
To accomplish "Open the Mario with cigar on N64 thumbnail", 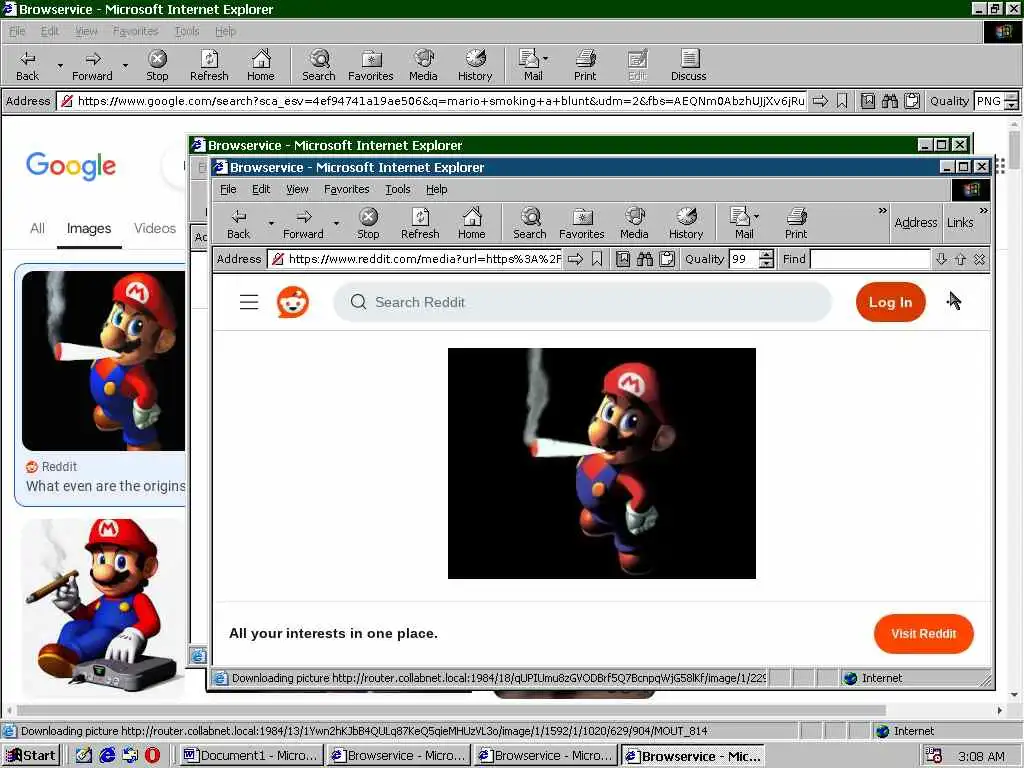I will tap(103, 607).
